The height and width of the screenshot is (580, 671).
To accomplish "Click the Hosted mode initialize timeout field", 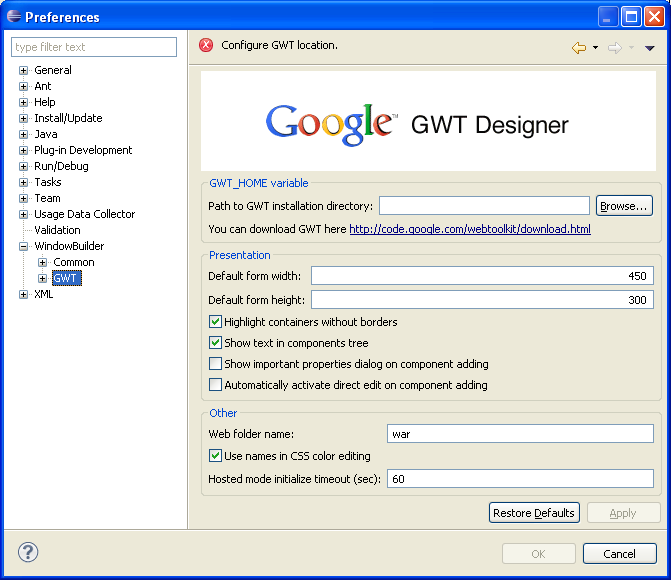I will click(x=520, y=479).
